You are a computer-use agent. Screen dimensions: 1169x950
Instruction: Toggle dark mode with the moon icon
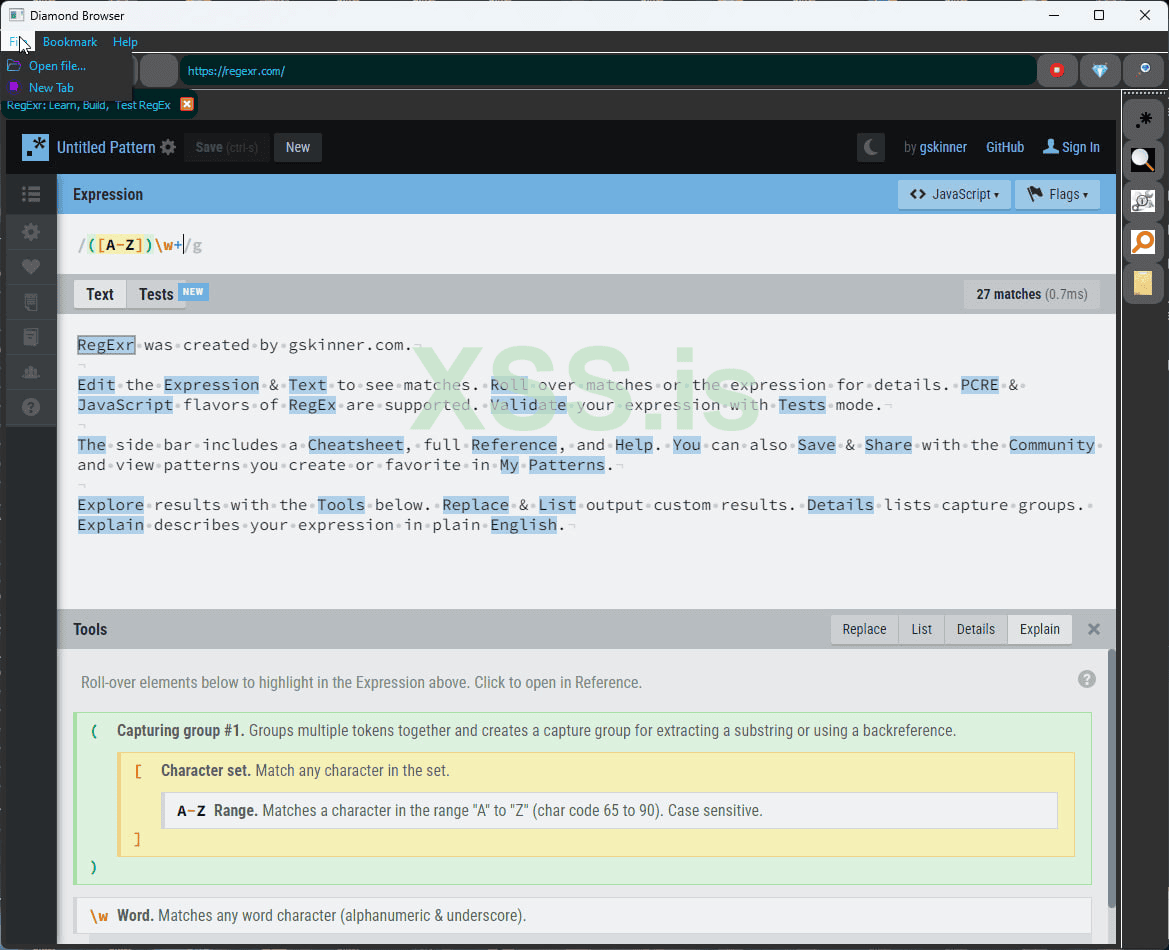click(x=870, y=148)
